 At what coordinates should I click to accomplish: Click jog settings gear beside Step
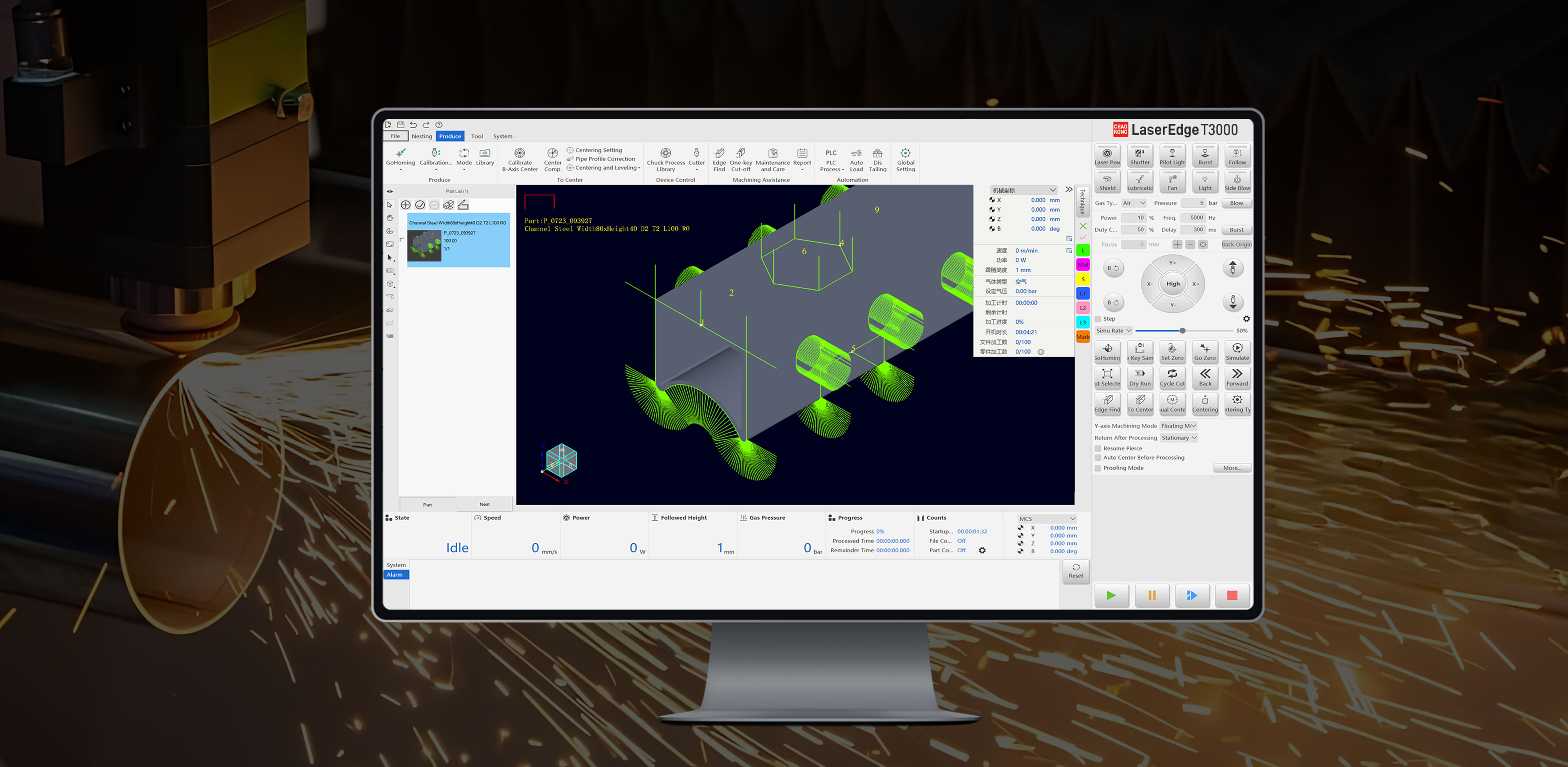pyautogui.click(x=1246, y=319)
